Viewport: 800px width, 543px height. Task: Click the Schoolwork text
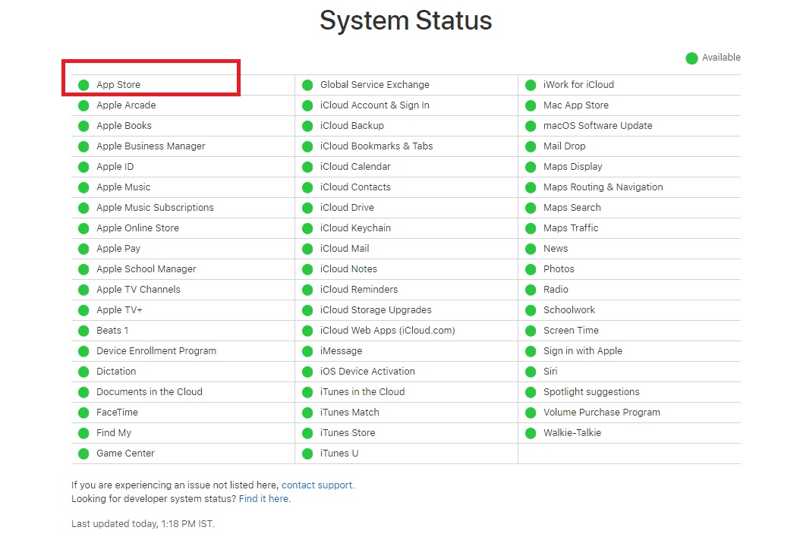(x=569, y=310)
